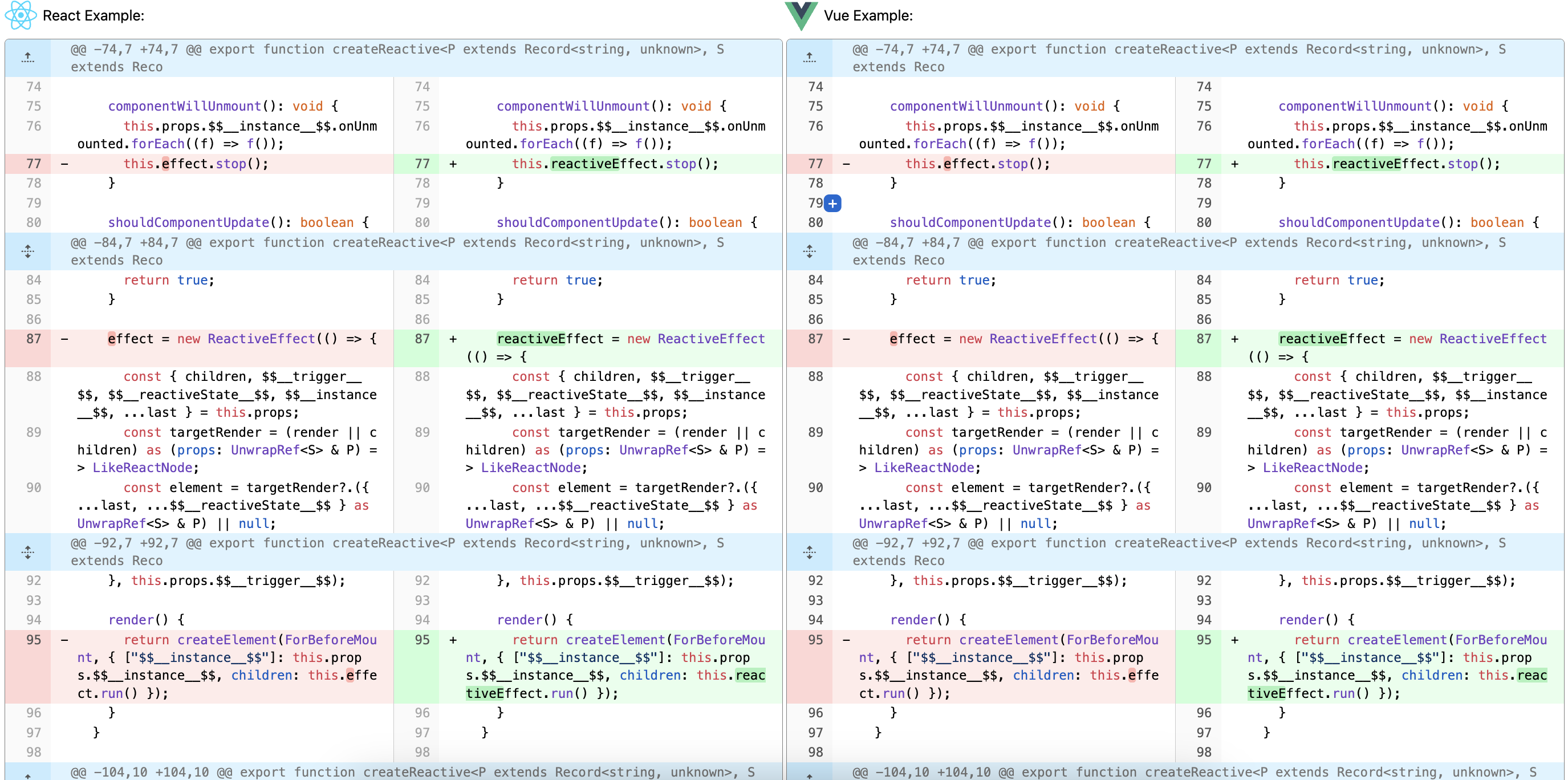Screen dimensions: 1568x780
Task: Expand hidden lines at Vue -84,7 hunk
Action: coord(809,251)
